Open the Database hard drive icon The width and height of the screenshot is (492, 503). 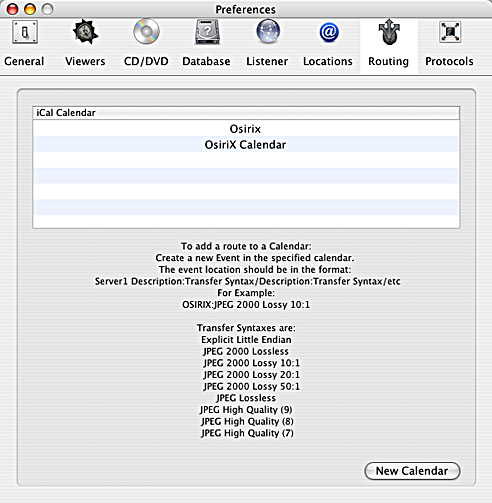pos(207,32)
